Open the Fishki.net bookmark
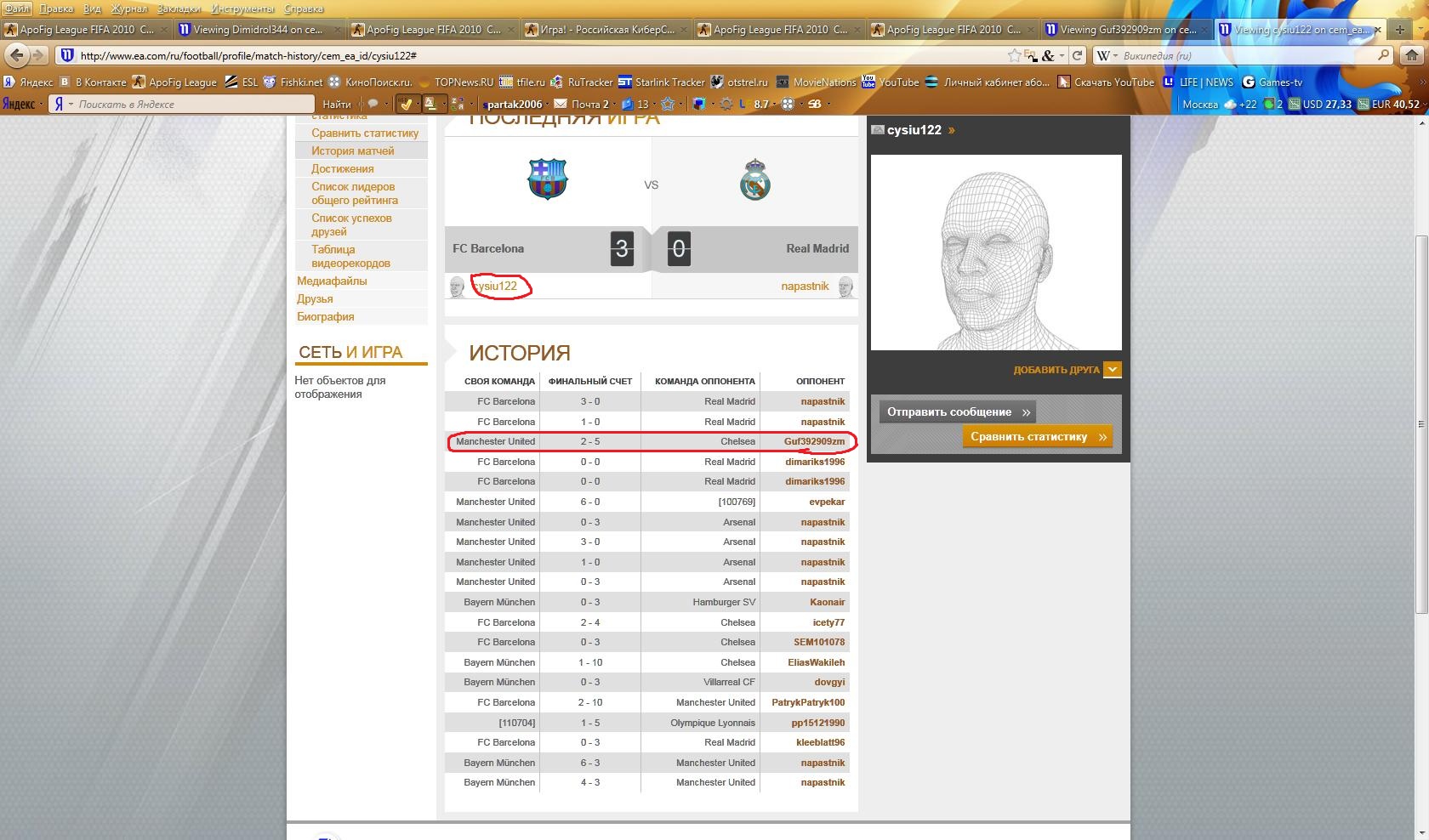The image size is (1429, 840). click(293, 82)
